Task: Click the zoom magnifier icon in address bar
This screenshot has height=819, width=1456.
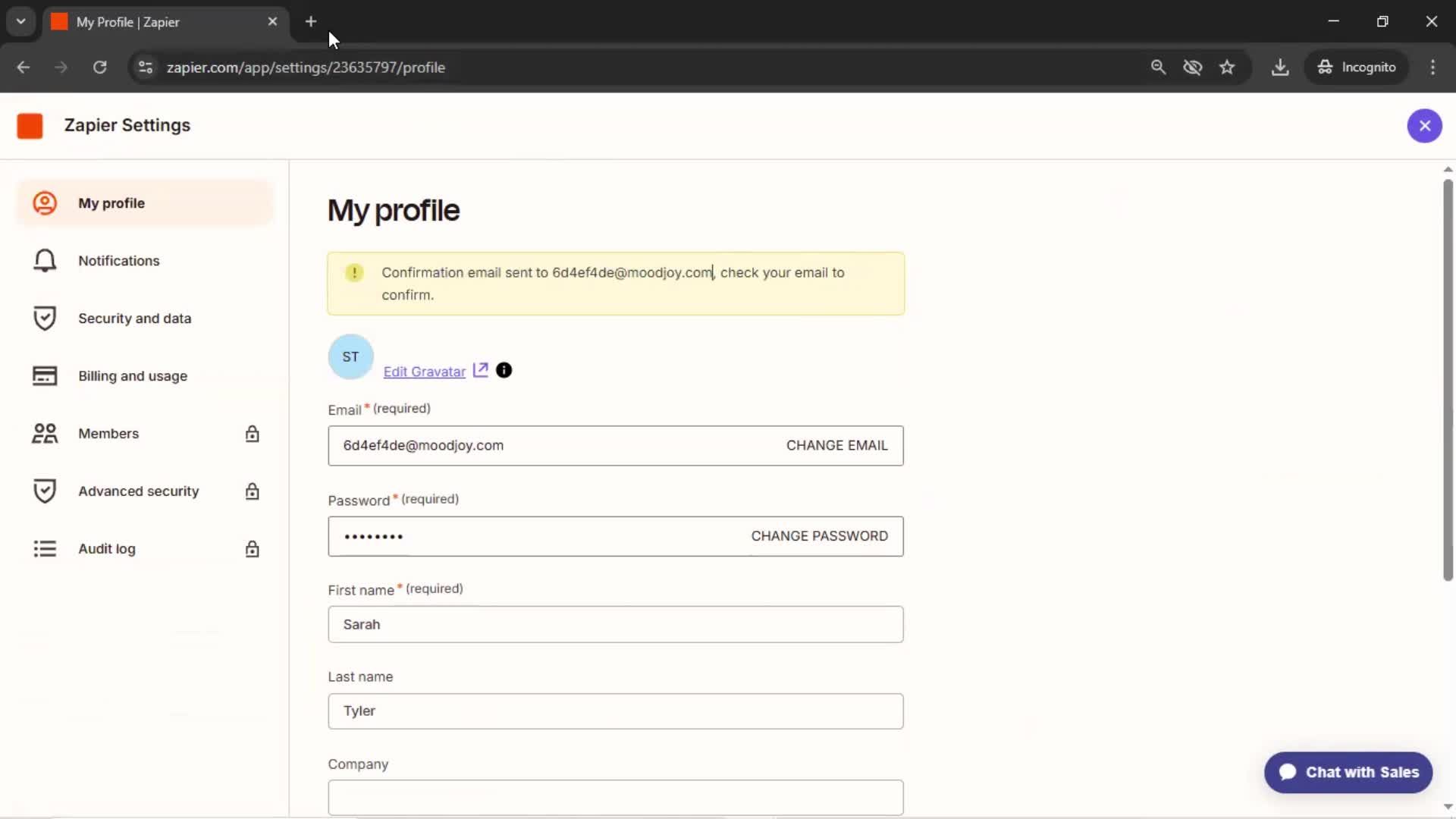Action: click(1157, 67)
